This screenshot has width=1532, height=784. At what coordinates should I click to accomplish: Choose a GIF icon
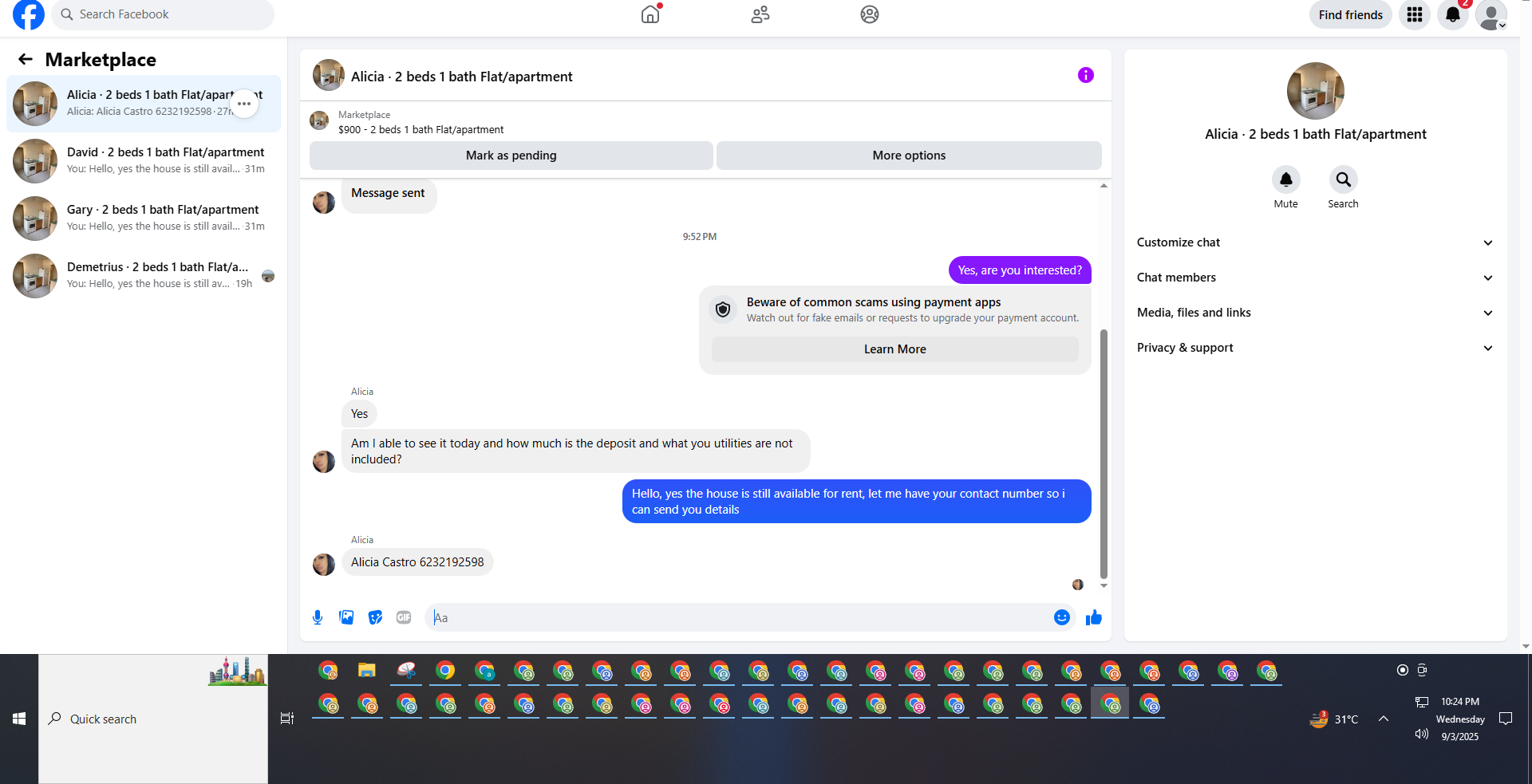click(x=404, y=617)
